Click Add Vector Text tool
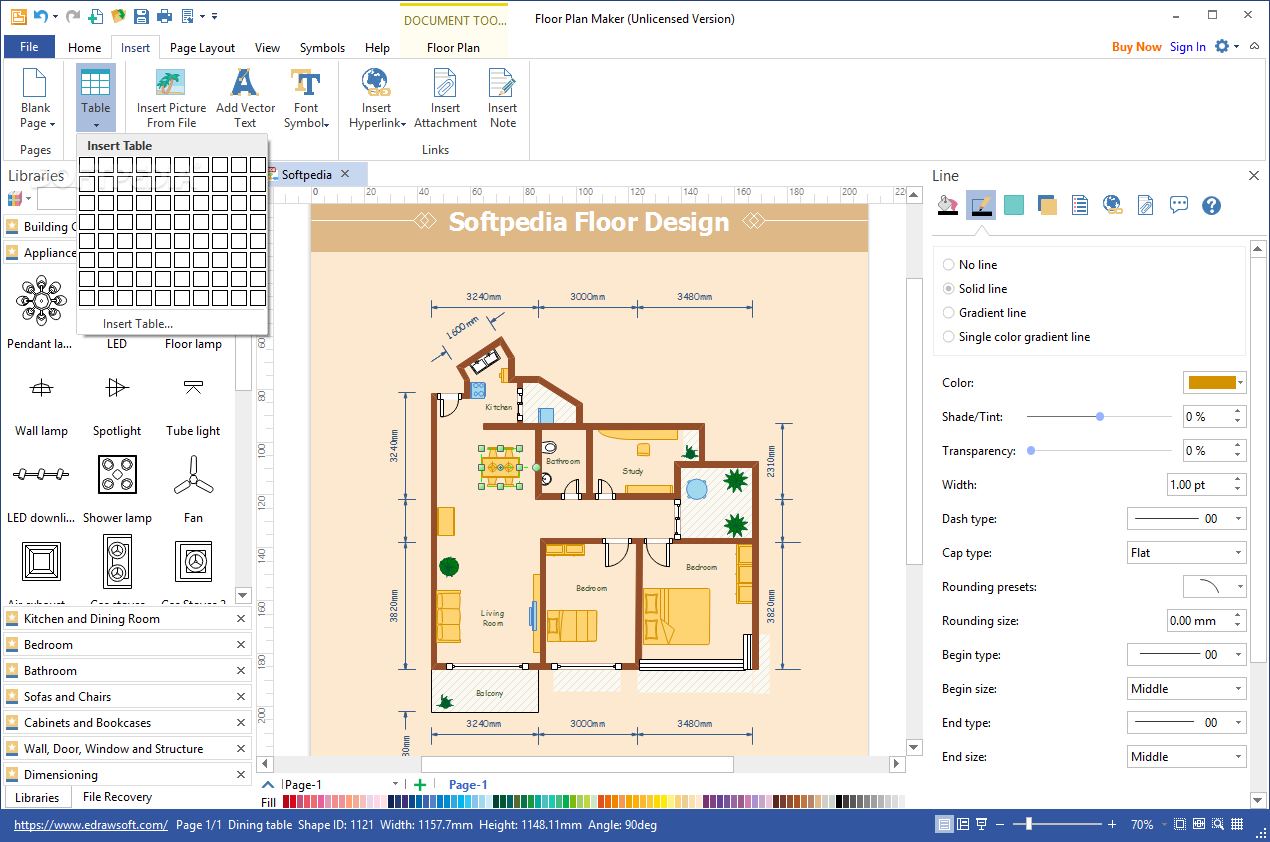The image size is (1270, 842). [245, 98]
